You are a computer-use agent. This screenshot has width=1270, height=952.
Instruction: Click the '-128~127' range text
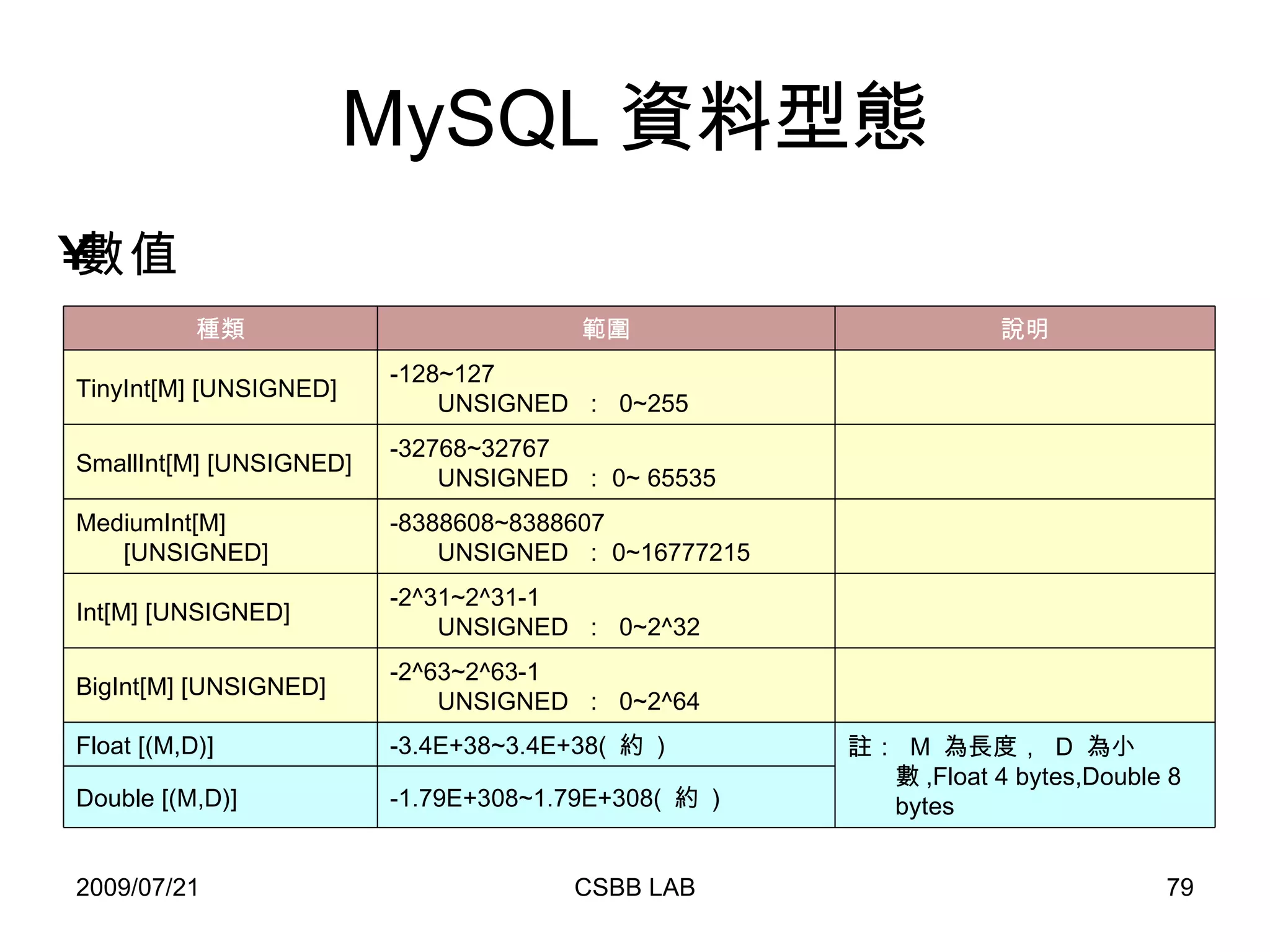coord(442,374)
